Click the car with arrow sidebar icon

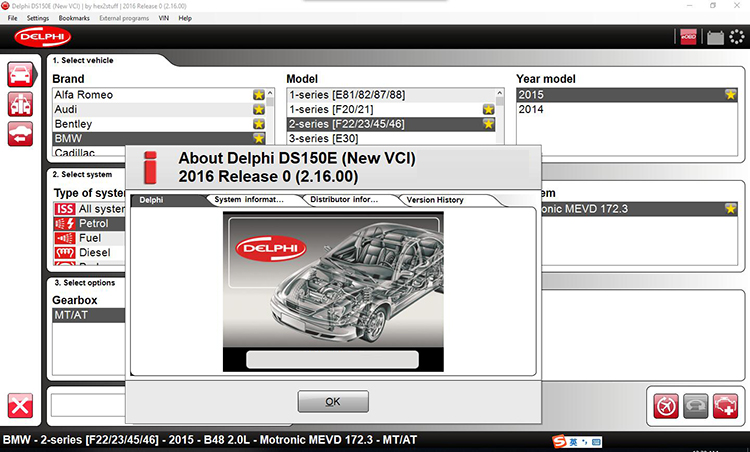click(20, 133)
